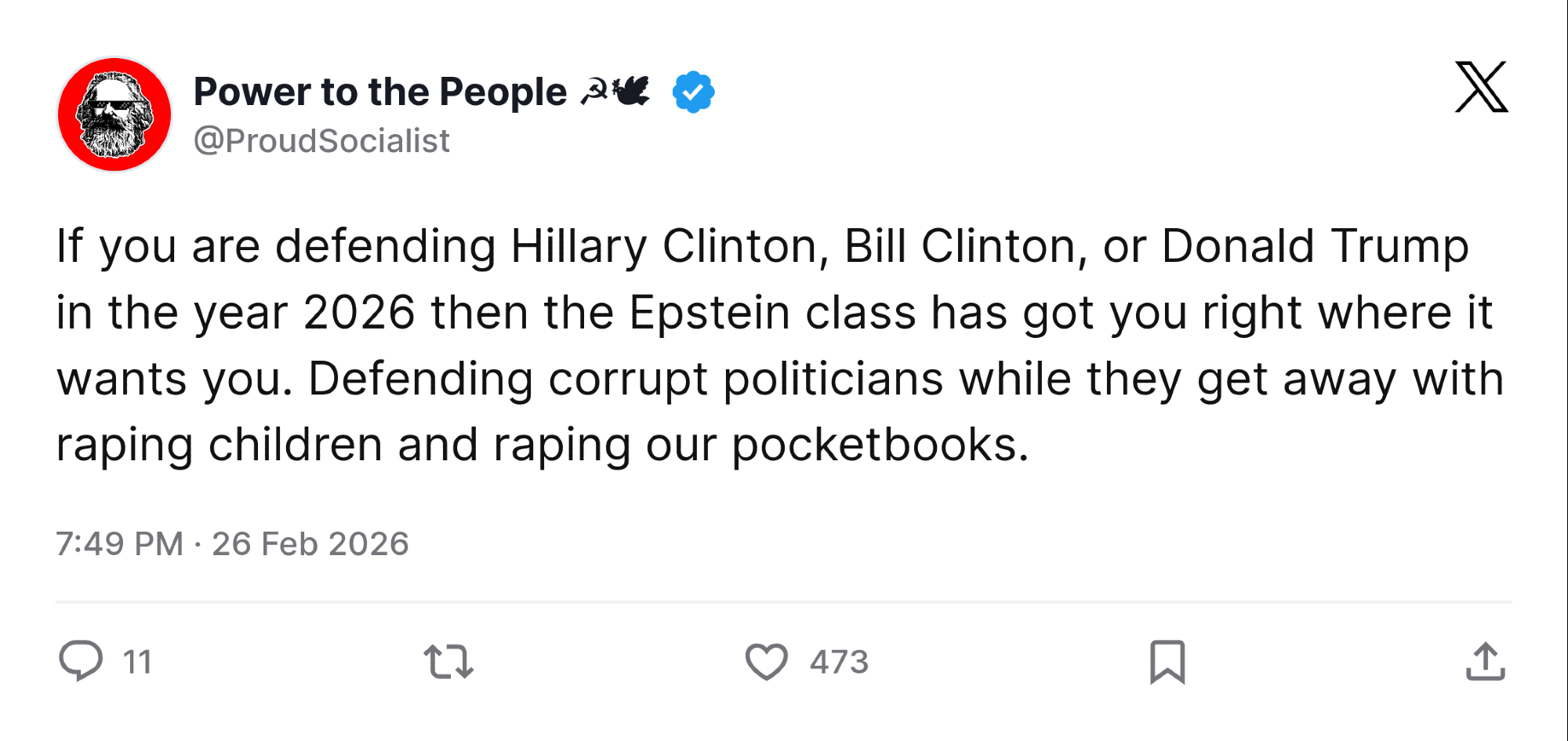The width and height of the screenshot is (1568, 741).
Task: Bookmark this tweet
Action: point(1167,662)
